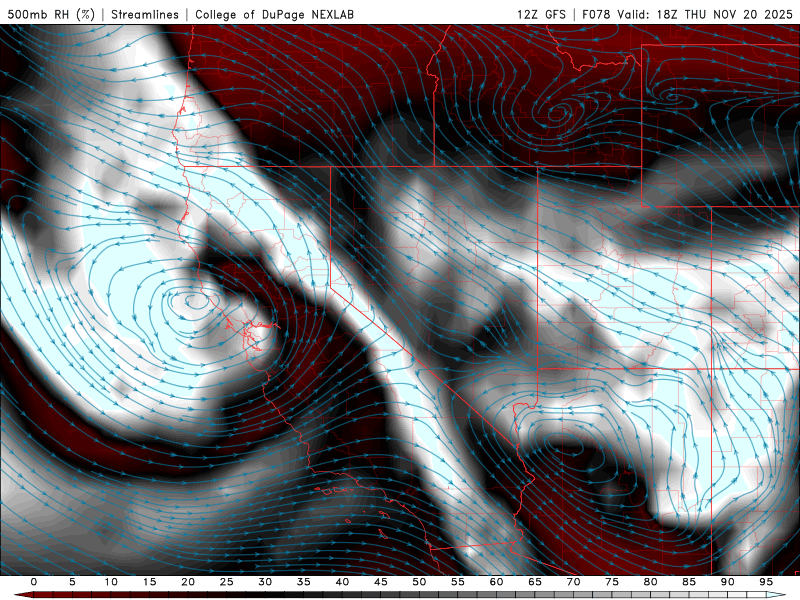Click the '50' label on the color scale

[x=419, y=582]
